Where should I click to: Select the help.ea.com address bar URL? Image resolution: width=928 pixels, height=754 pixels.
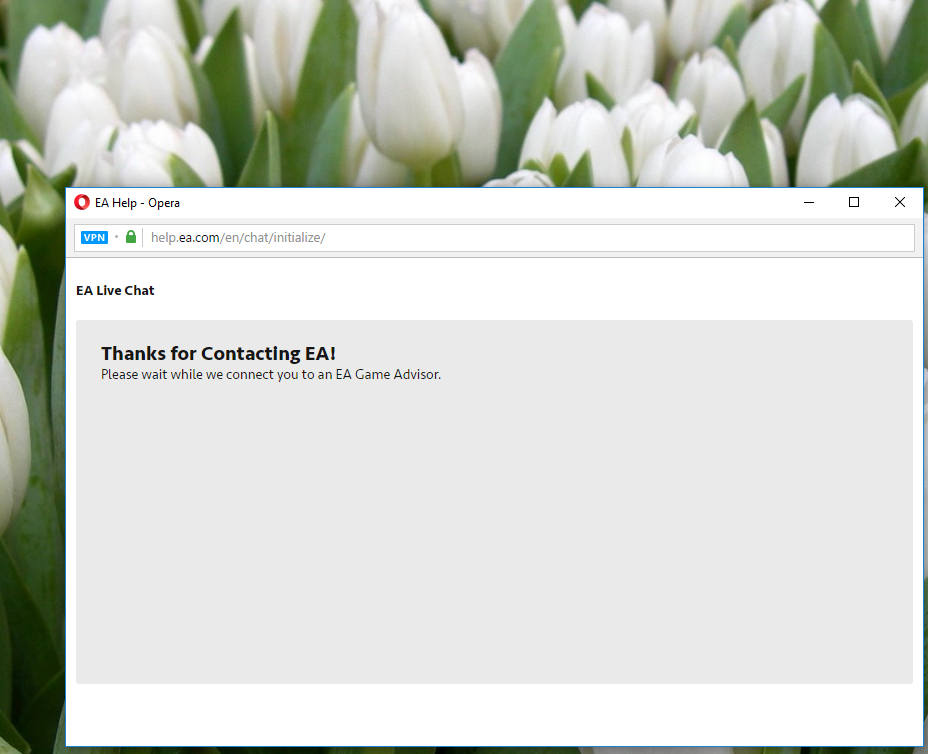(238, 237)
